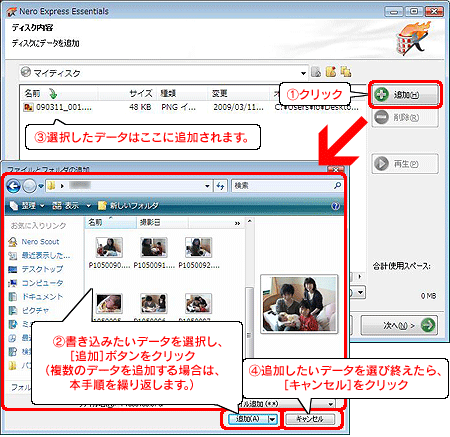Click the help icon in dialog toolbar
The image size is (450, 437).
point(336,206)
